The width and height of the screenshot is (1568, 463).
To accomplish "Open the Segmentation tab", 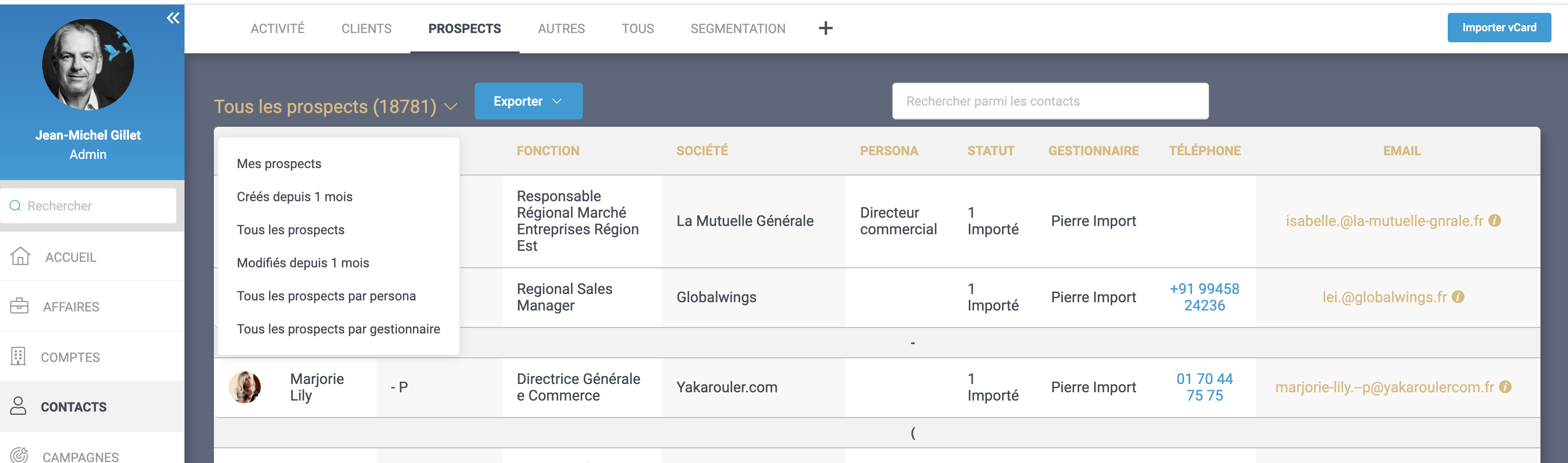I will tap(737, 28).
